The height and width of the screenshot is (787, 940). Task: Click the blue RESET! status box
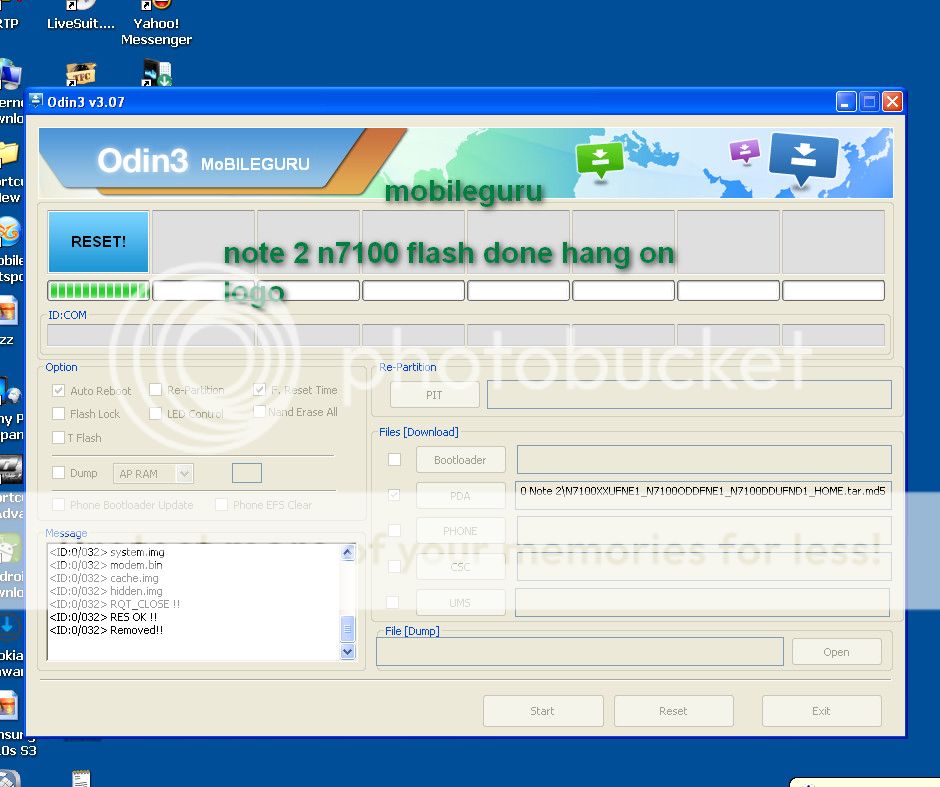[x=98, y=242]
